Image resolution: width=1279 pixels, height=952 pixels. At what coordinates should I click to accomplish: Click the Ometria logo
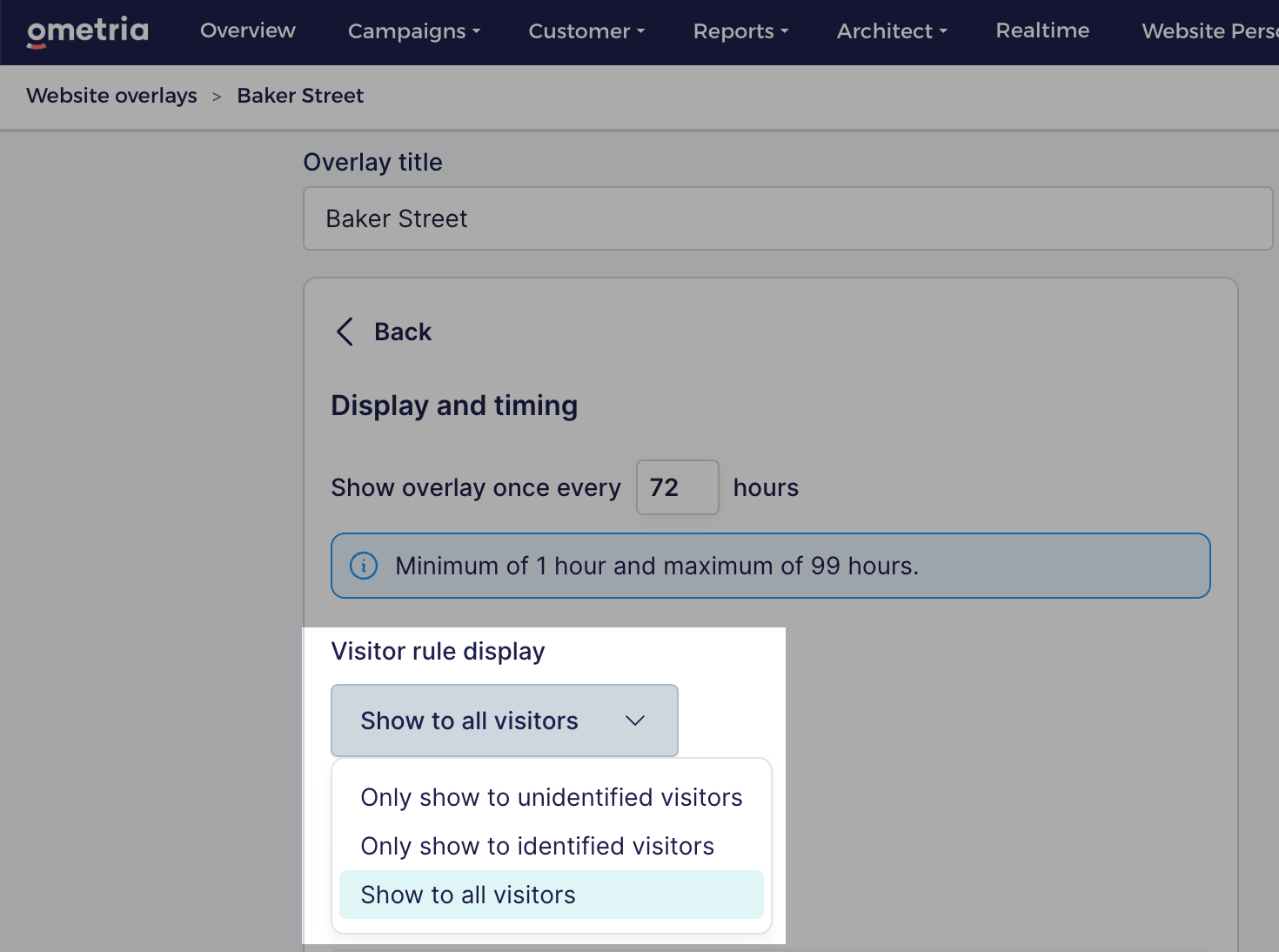click(88, 31)
